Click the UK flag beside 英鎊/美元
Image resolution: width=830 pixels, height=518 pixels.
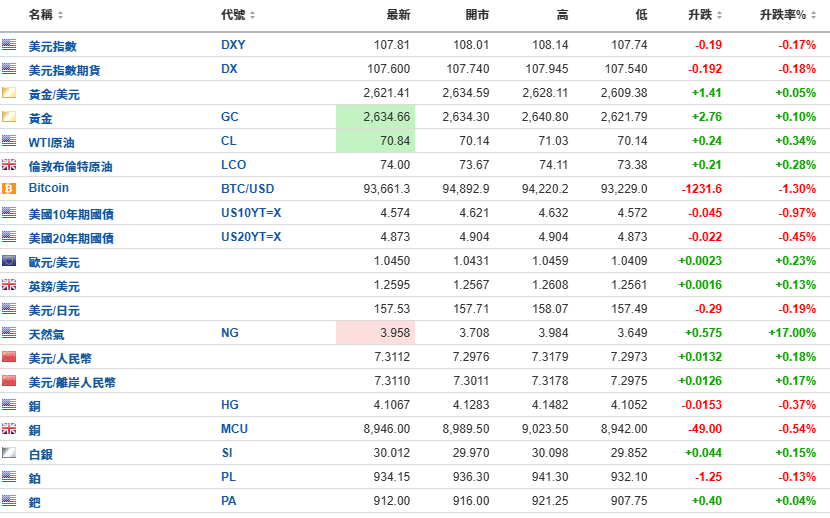point(9,285)
